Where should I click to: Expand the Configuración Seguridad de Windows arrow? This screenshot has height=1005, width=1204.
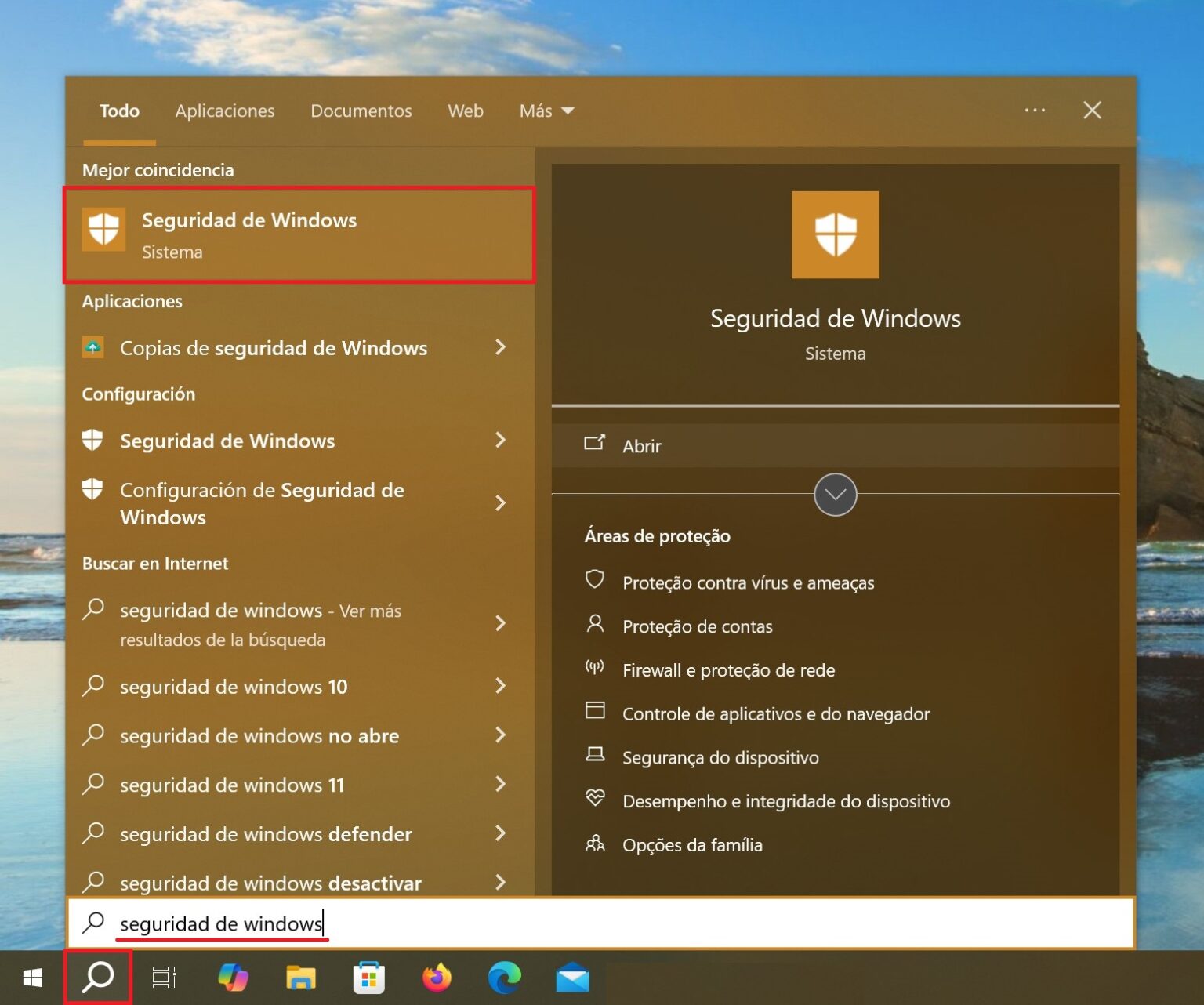click(x=500, y=440)
